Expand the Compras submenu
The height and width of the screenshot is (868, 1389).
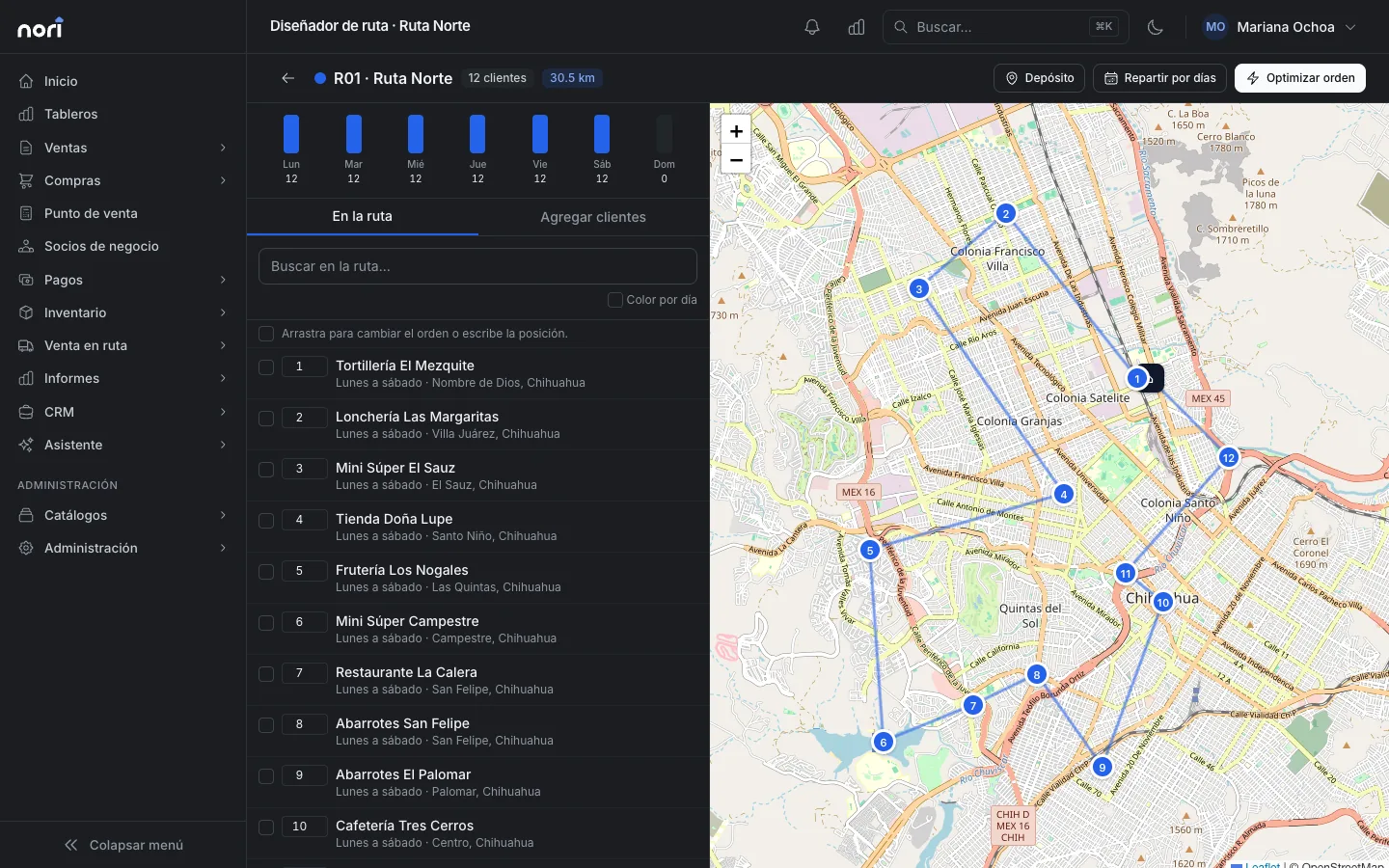tap(123, 180)
